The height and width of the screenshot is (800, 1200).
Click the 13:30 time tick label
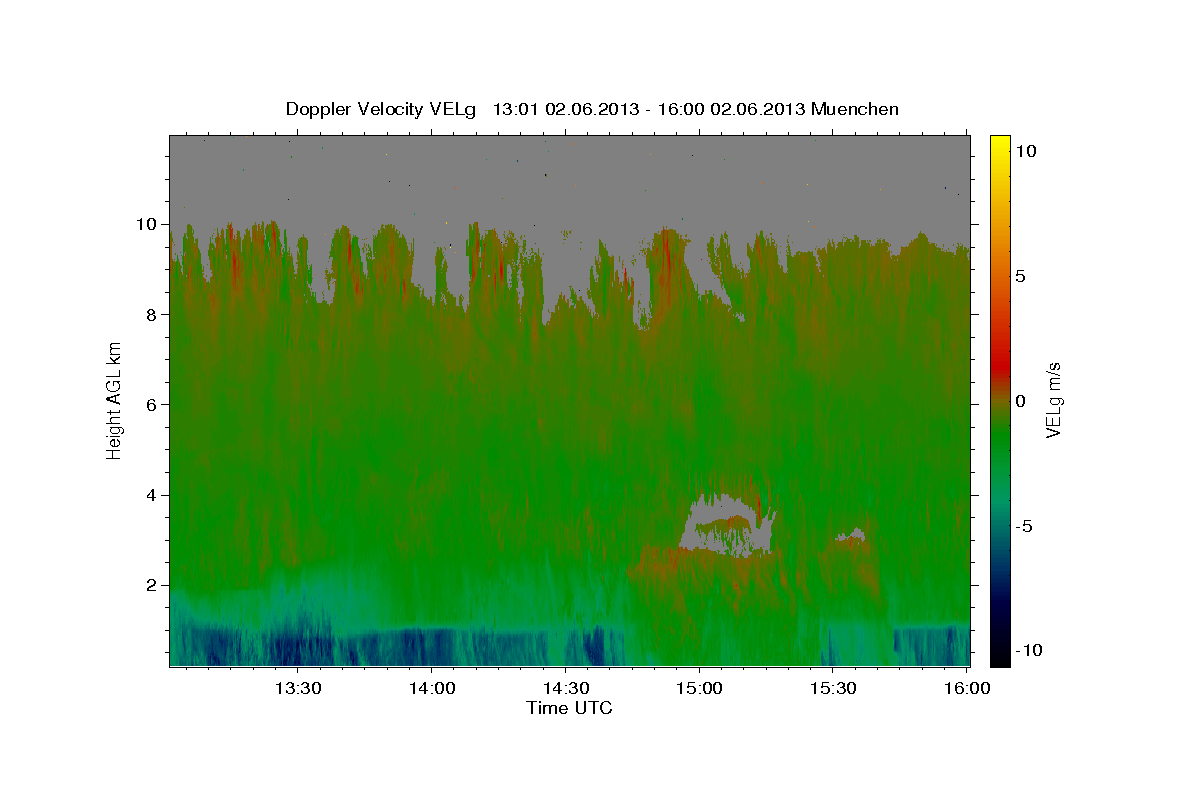click(297, 688)
